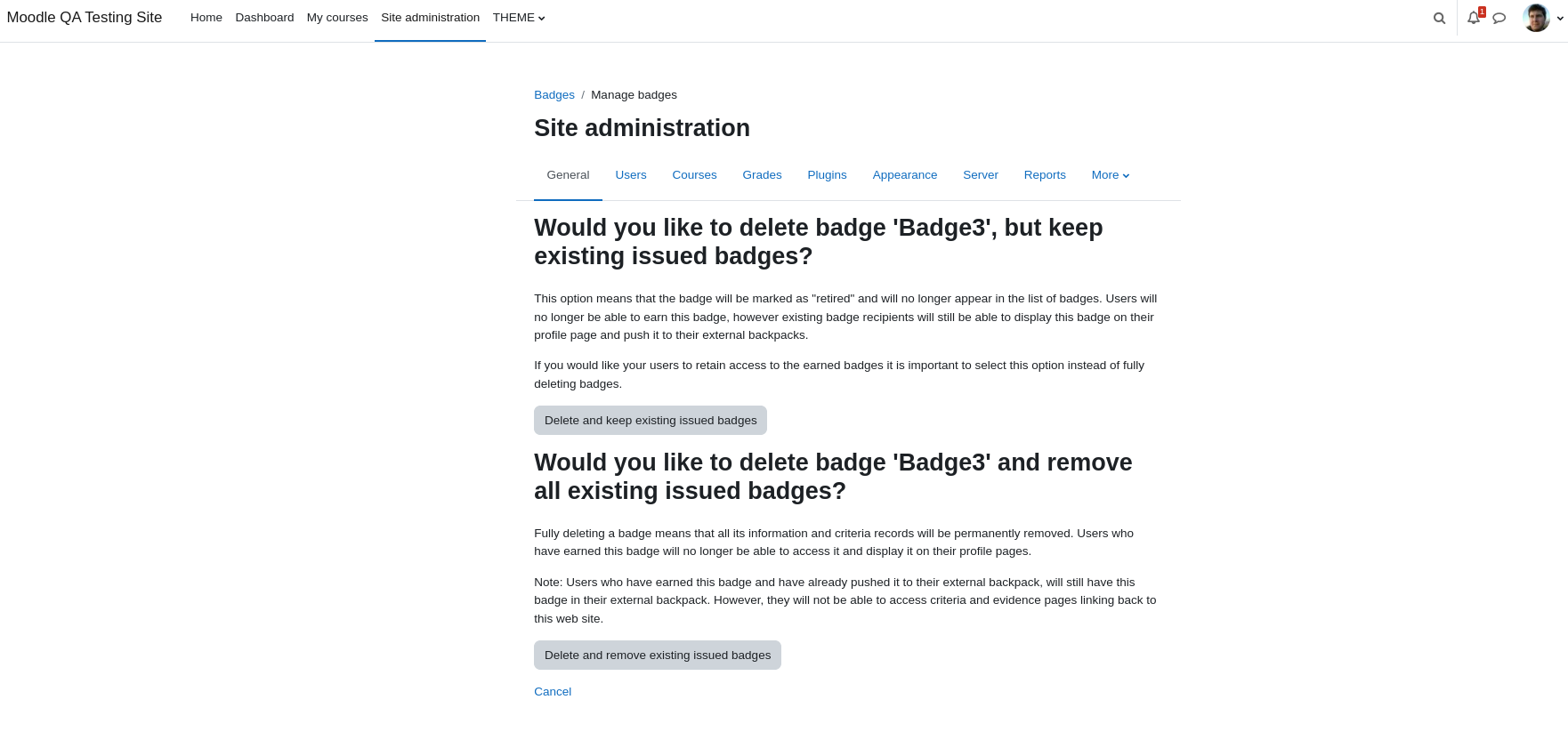Switch to the Appearance tab

[905, 175]
